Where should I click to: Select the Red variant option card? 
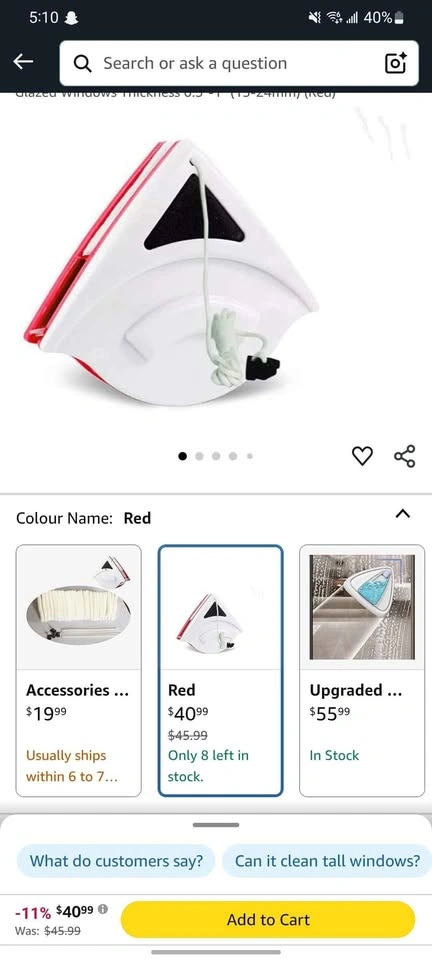(x=220, y=670)
